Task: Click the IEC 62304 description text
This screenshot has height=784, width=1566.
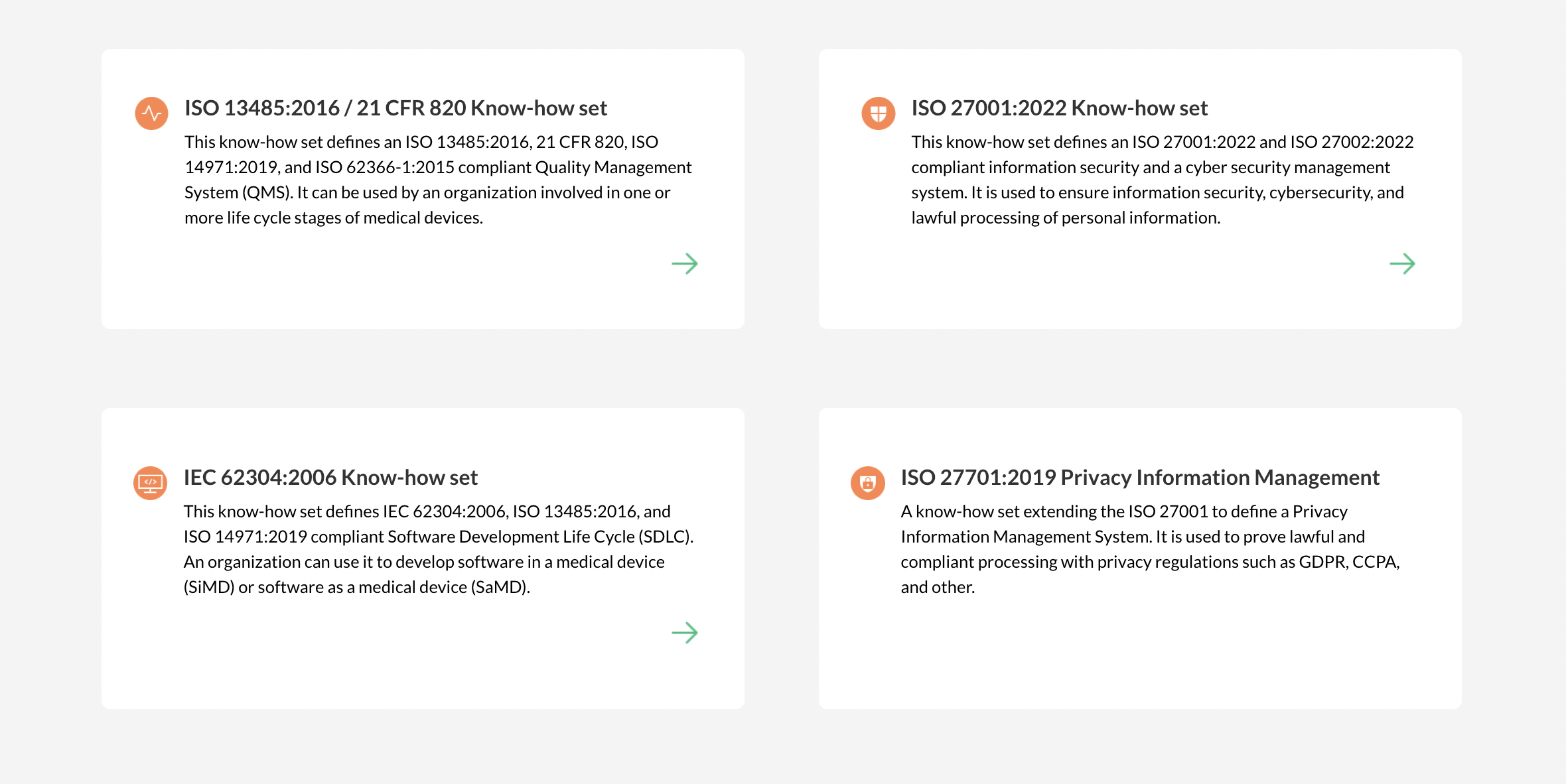Action: pos(438,549)
